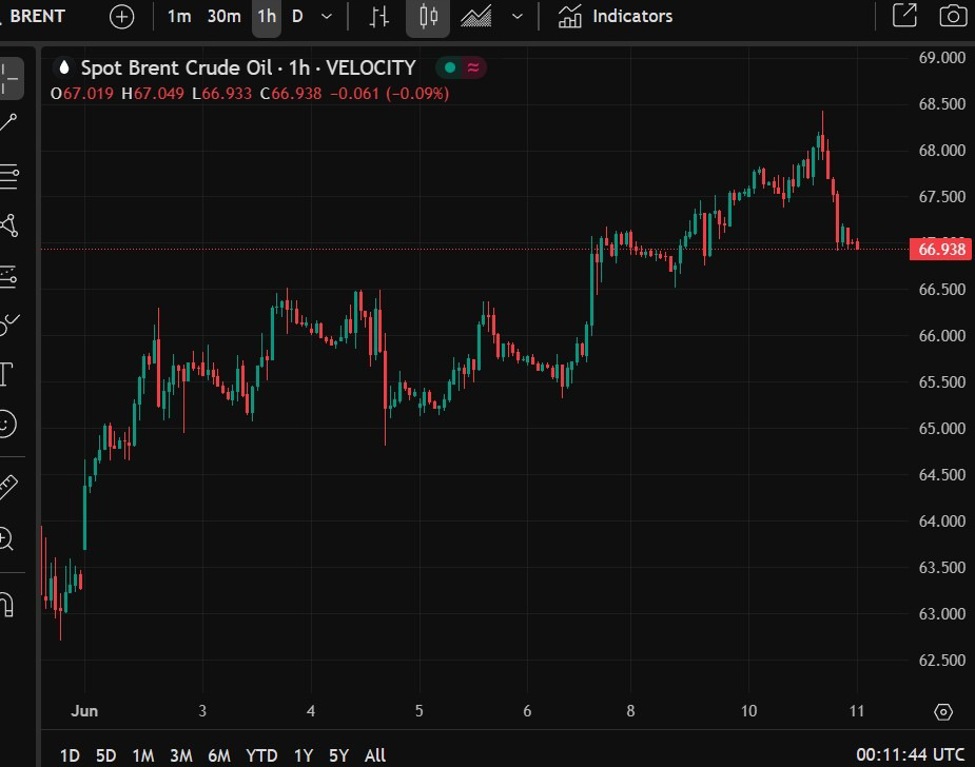This screenshot has height=767, width=975.
Task: Toggle magnet mode in left toolbar
Action: click(6, 604)
